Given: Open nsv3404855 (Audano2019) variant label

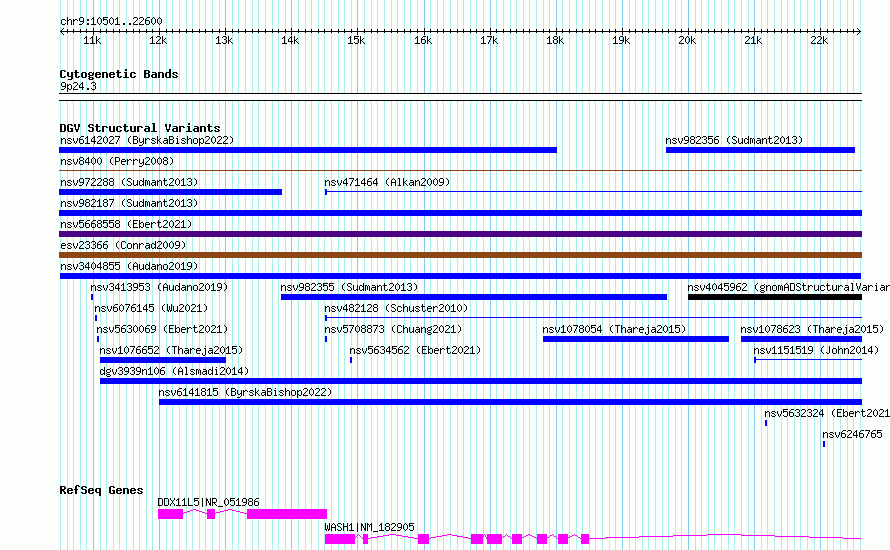Looking at the screenshot, I should click(129, 266).
